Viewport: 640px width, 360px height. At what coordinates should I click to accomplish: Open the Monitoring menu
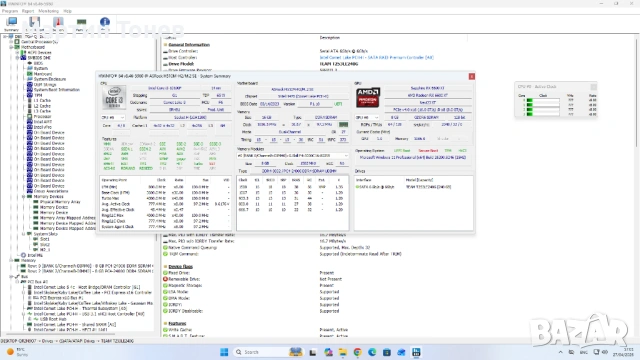[49, 11]
